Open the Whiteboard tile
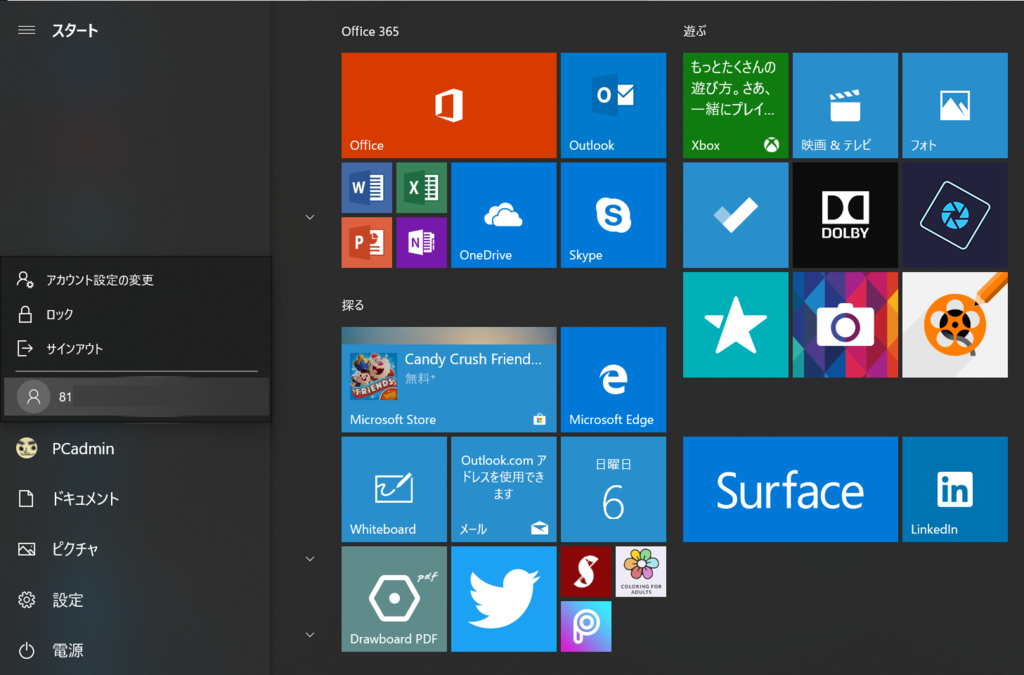 pyautogui.click(x=394, y=489)
